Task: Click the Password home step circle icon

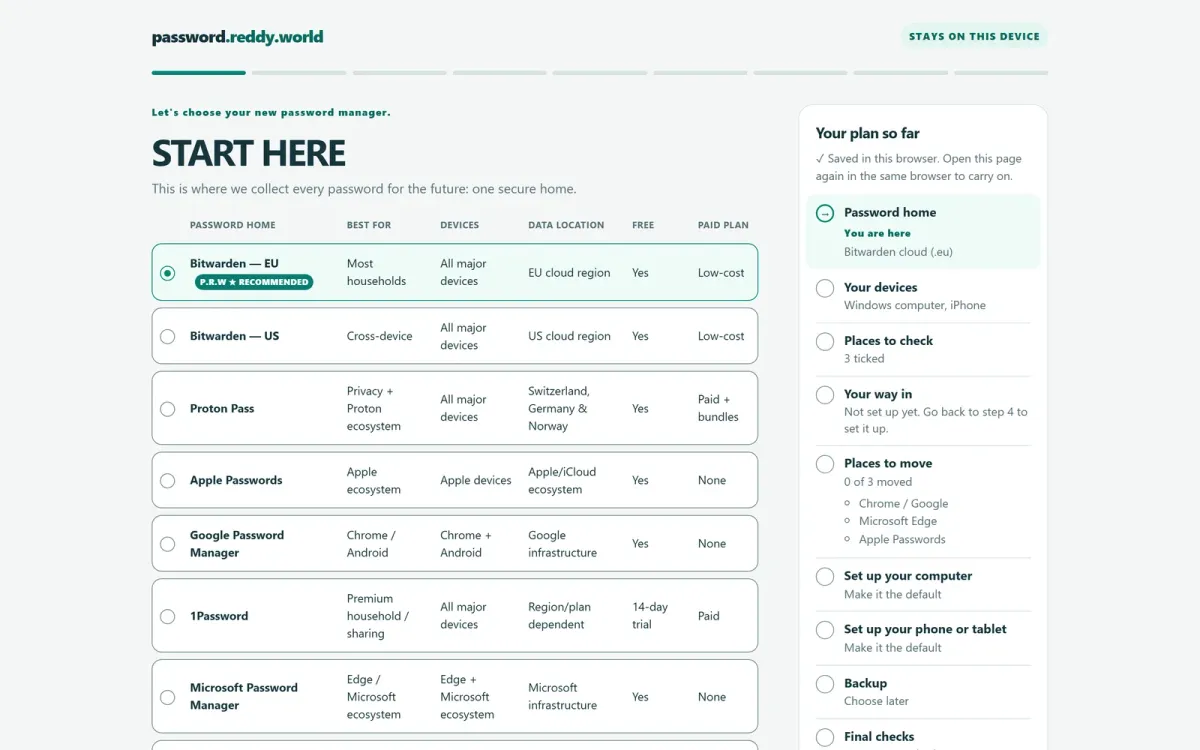Action: coord(825,213)
